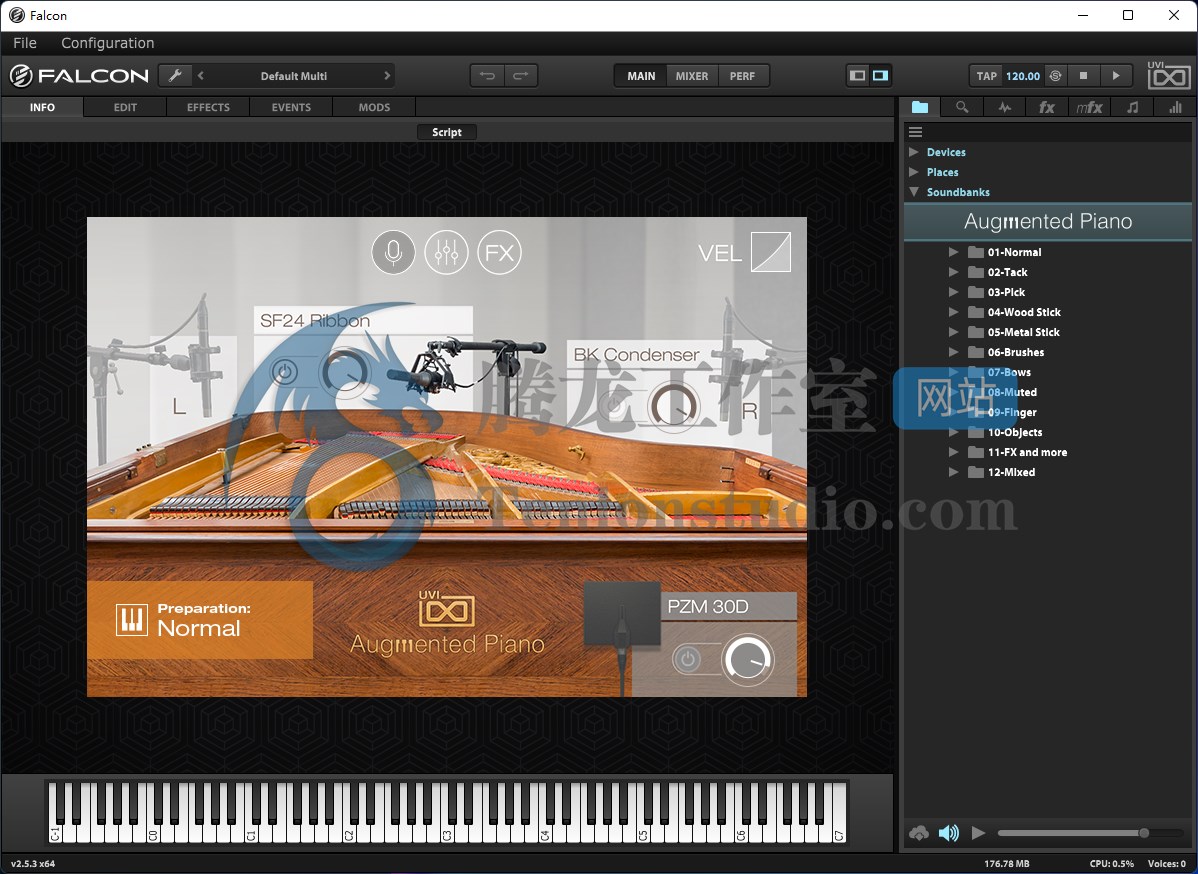Expand the 10-Objects folder
Viewport: 1198px width, 874px height.
tap(954, 432)
